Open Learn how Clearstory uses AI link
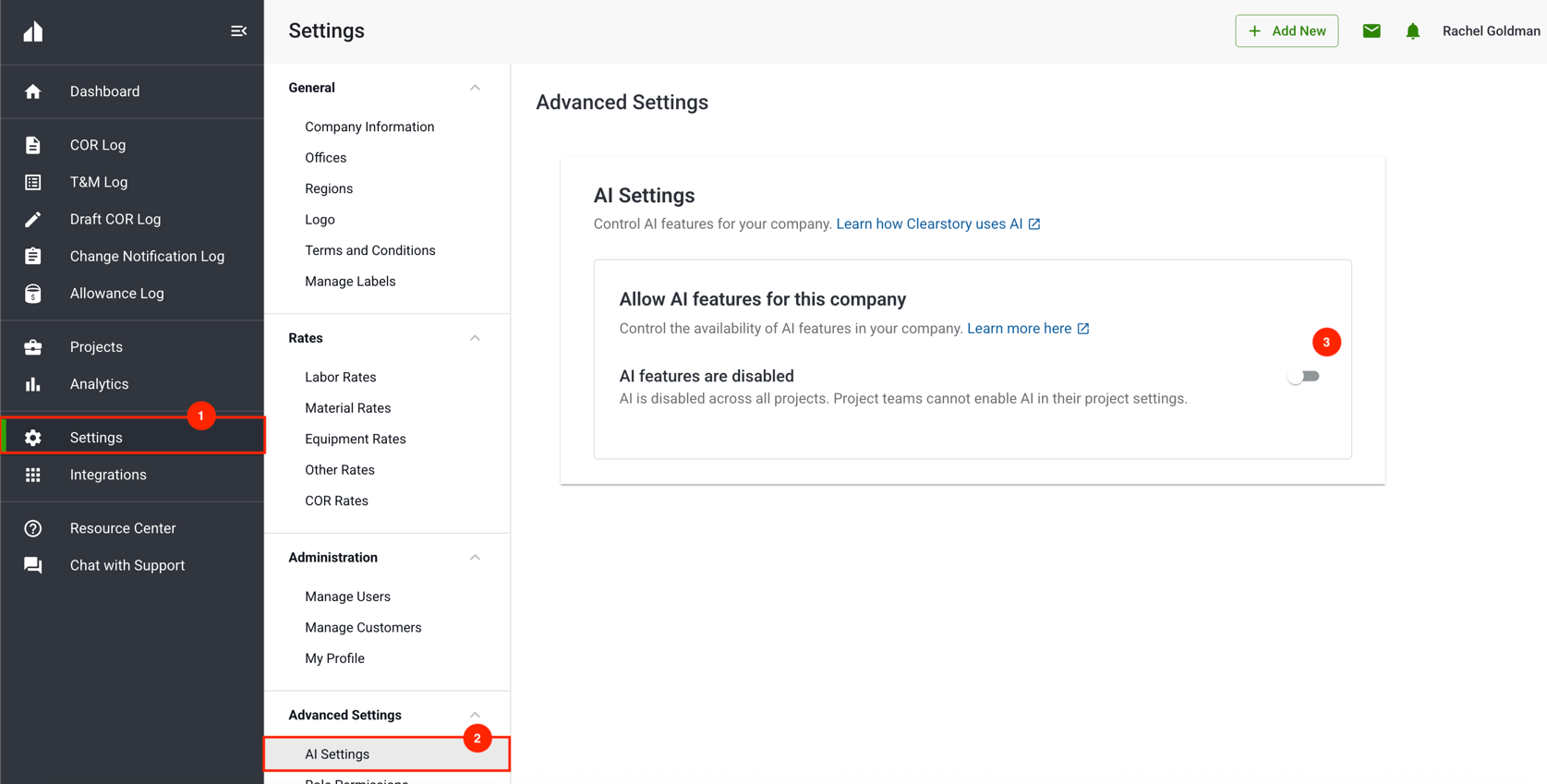The height and width of the screenshot is (784, 1547). 938,224
